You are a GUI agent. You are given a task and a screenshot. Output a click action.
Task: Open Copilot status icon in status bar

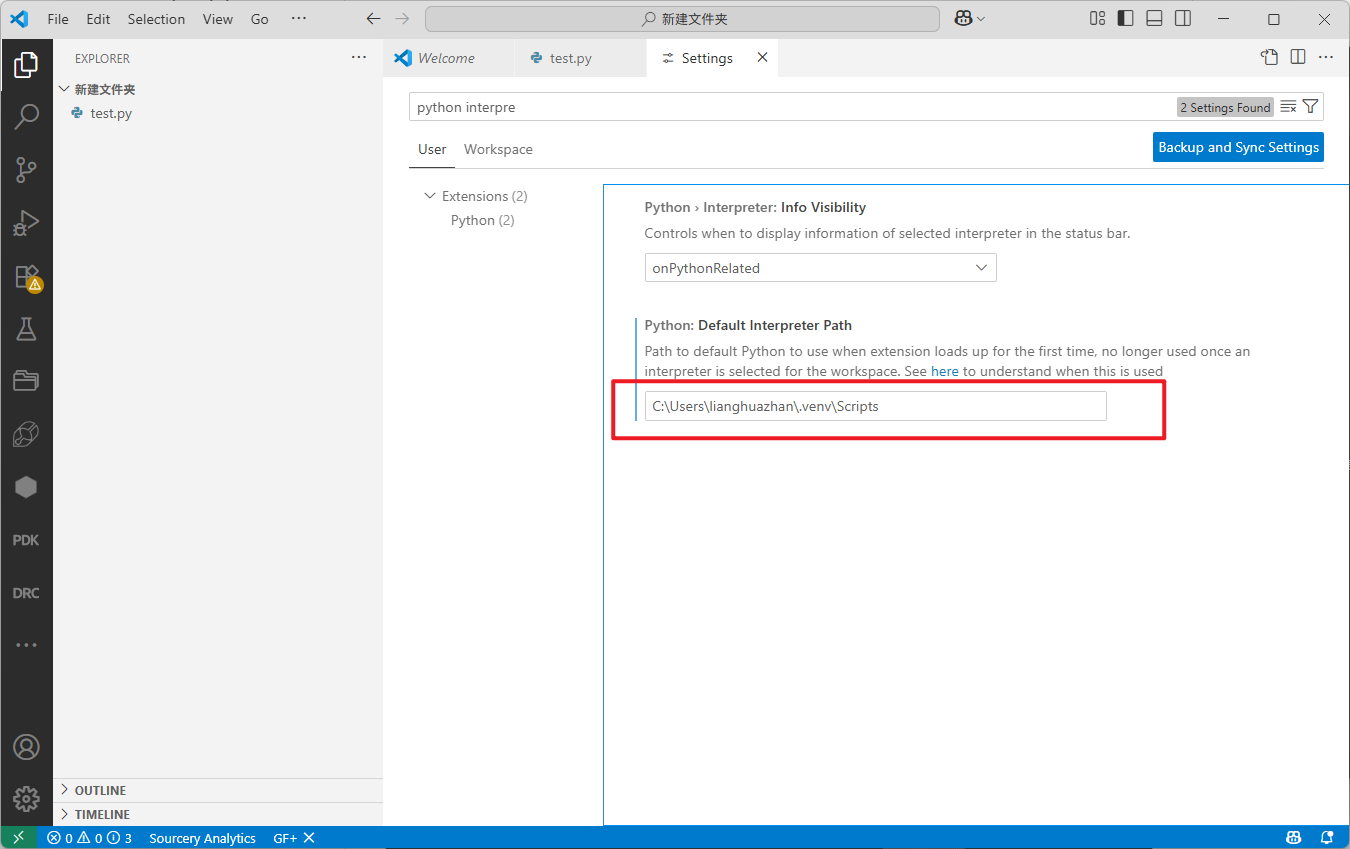click(1293, 838)
